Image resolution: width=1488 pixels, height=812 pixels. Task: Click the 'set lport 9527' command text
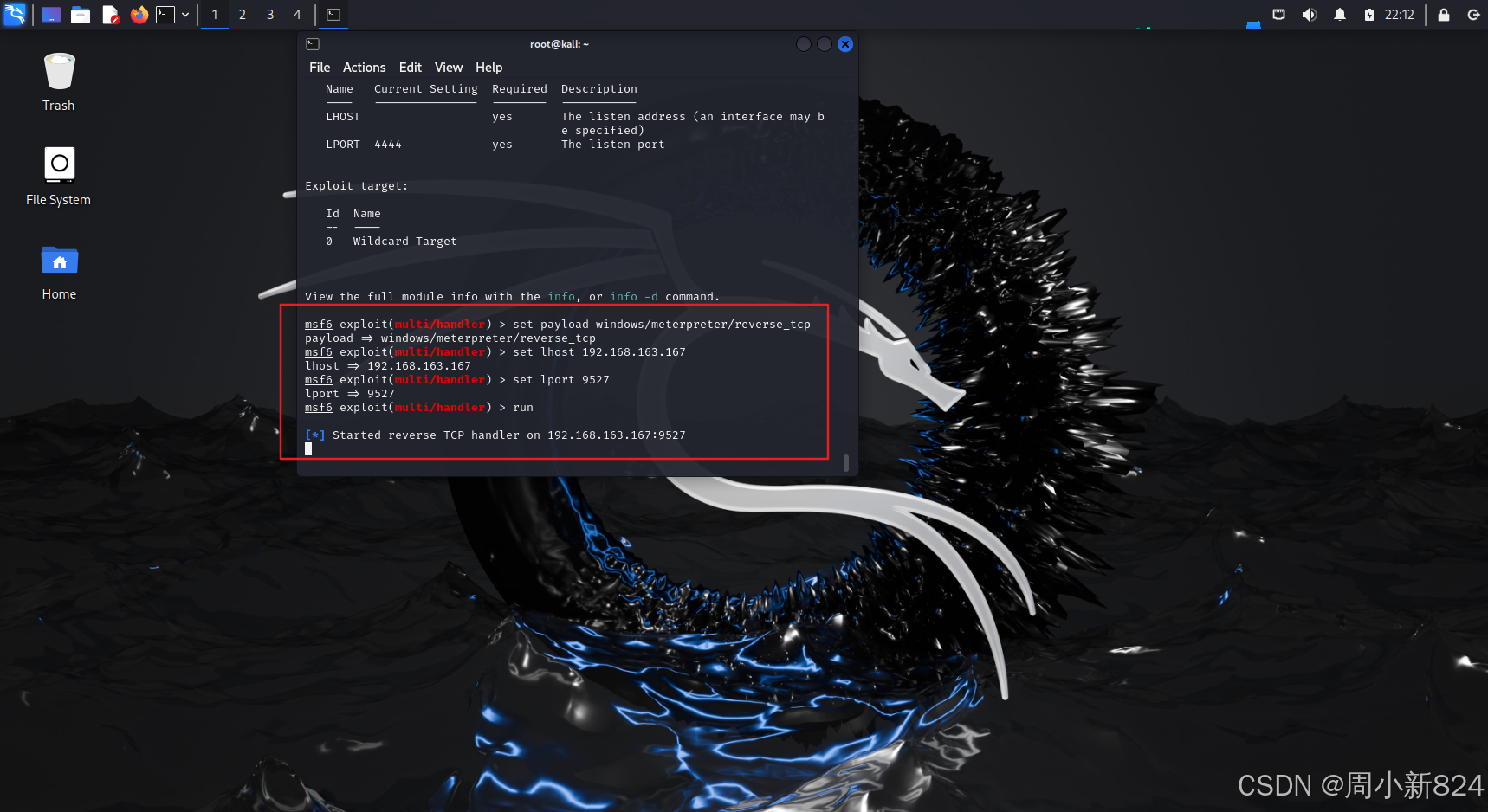click(561, 380)
